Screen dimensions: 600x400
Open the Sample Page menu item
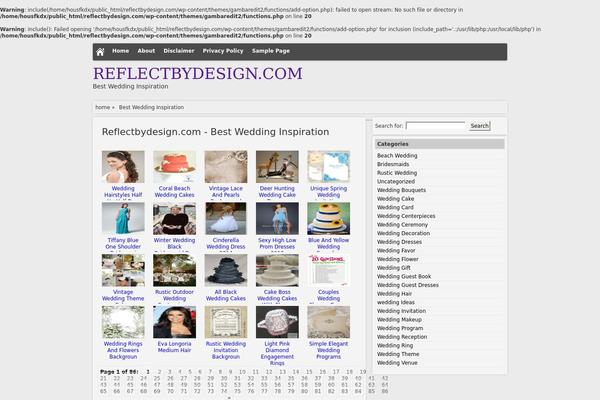click(271, 51)
